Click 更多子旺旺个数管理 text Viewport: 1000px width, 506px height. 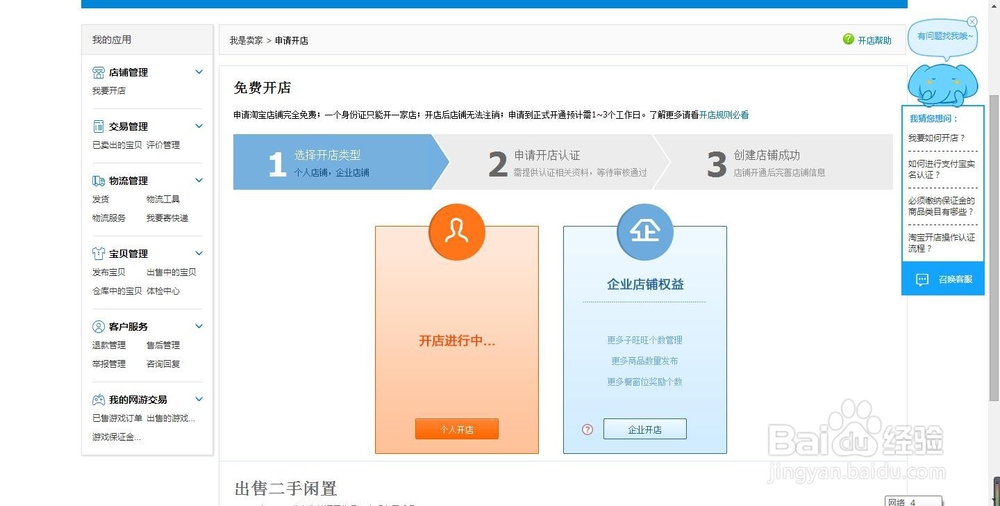pos(645,340)
